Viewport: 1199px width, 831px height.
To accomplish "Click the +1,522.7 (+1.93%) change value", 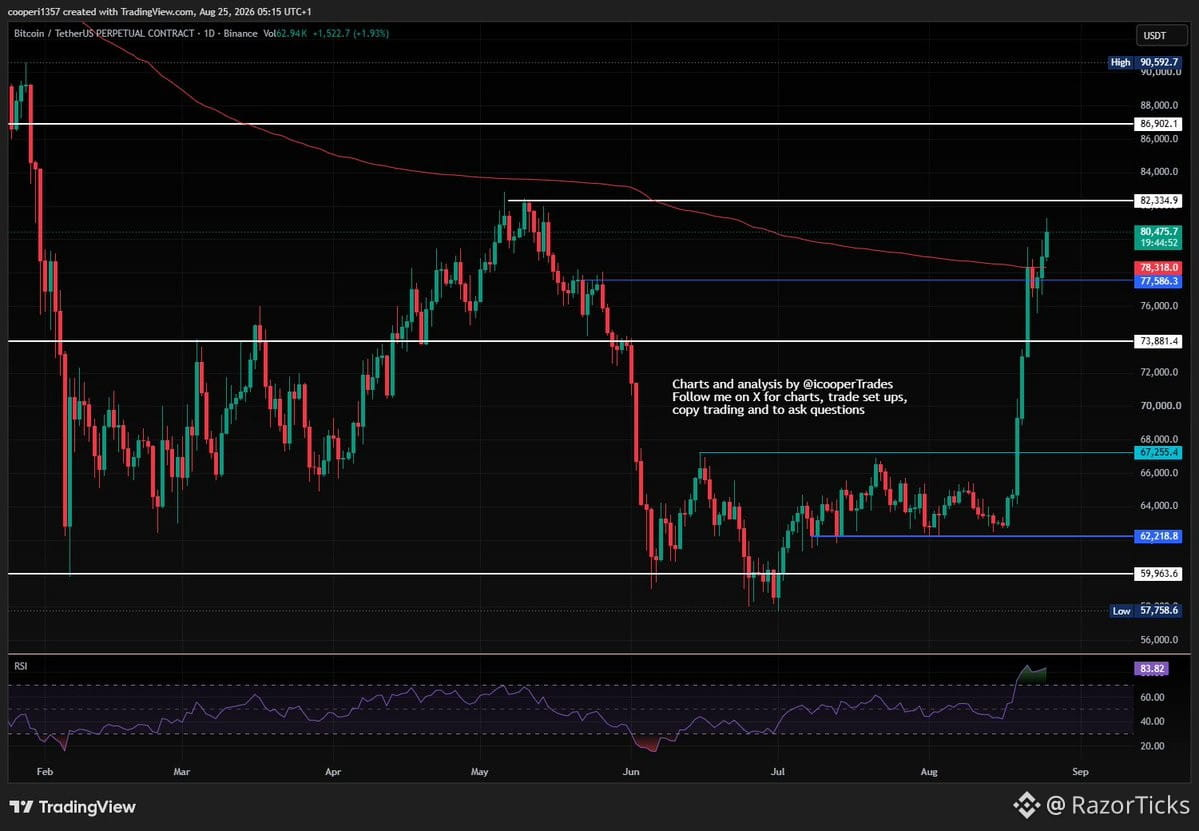I will click(x=351, y=34).
